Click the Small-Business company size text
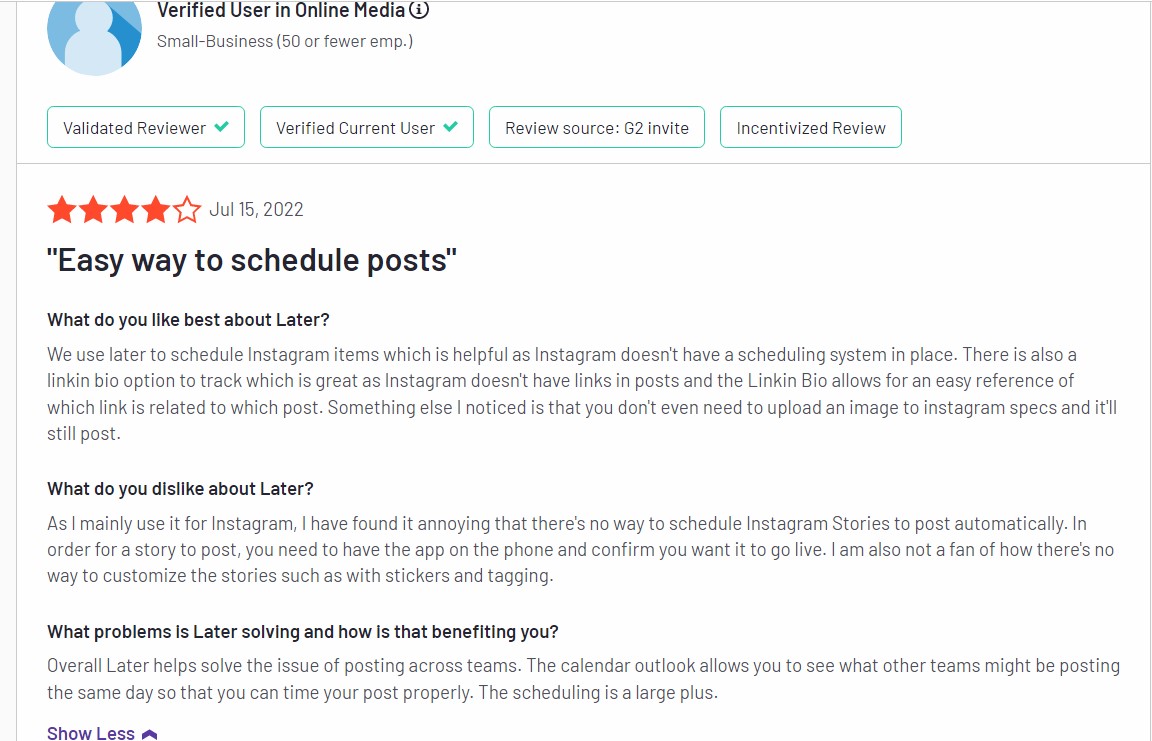Viewport: 1152px width, 741px height. click(285, 42)
